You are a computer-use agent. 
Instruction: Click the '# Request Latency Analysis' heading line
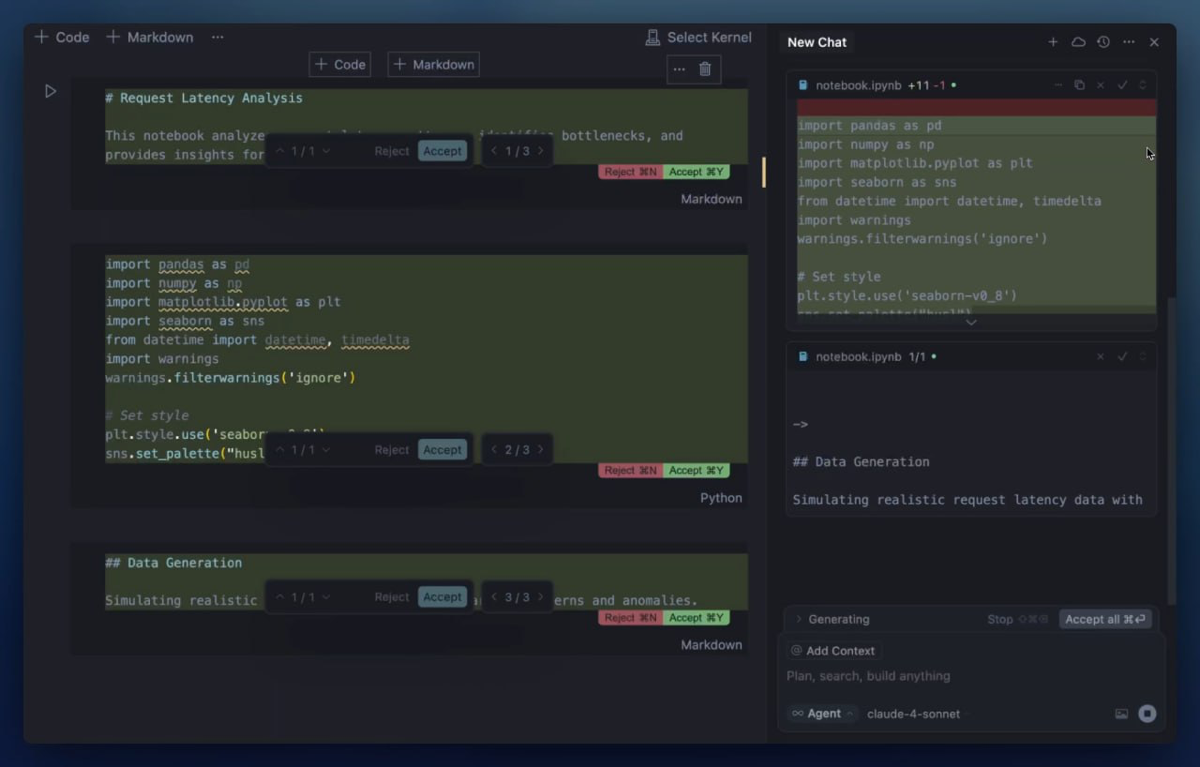(x=204, y=98)
